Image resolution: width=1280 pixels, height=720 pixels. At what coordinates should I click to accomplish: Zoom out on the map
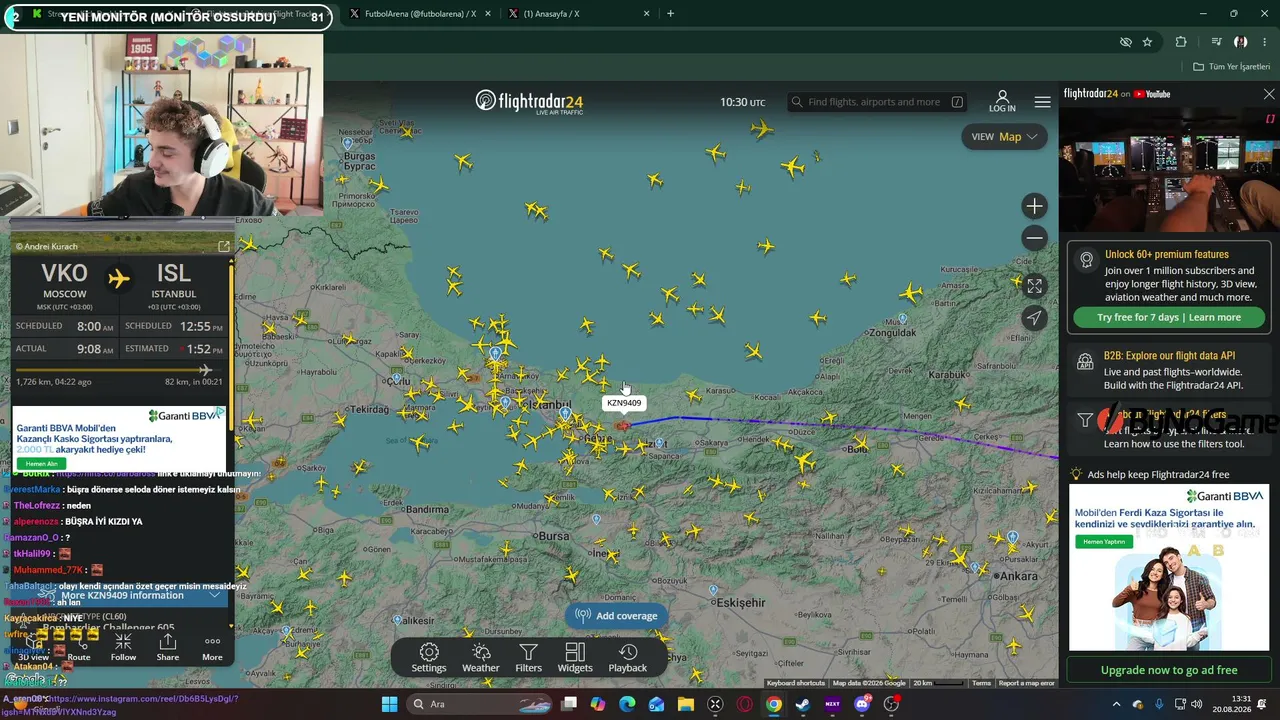pyautogui.click(x=1035, y=238)
